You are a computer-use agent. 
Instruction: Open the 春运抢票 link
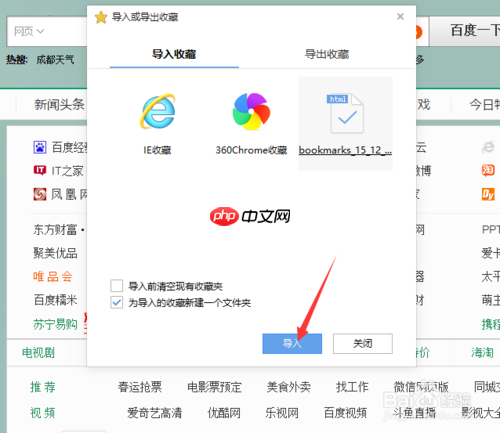[140, 387]
